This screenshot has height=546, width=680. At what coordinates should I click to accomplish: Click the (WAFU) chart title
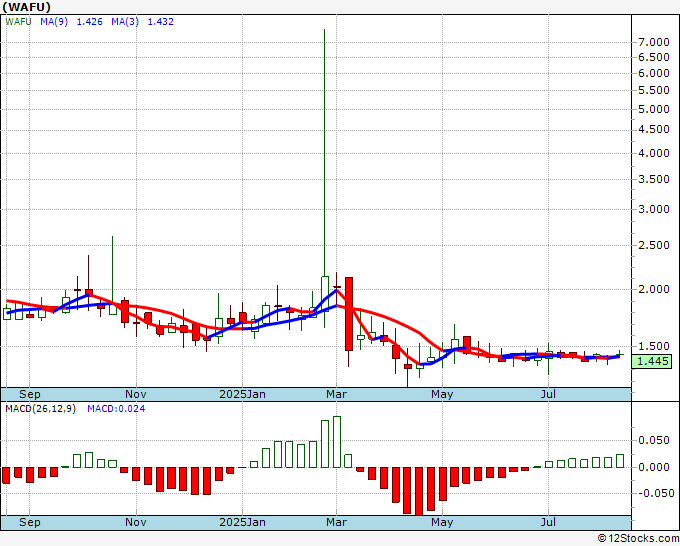click(x=26, y=7)
